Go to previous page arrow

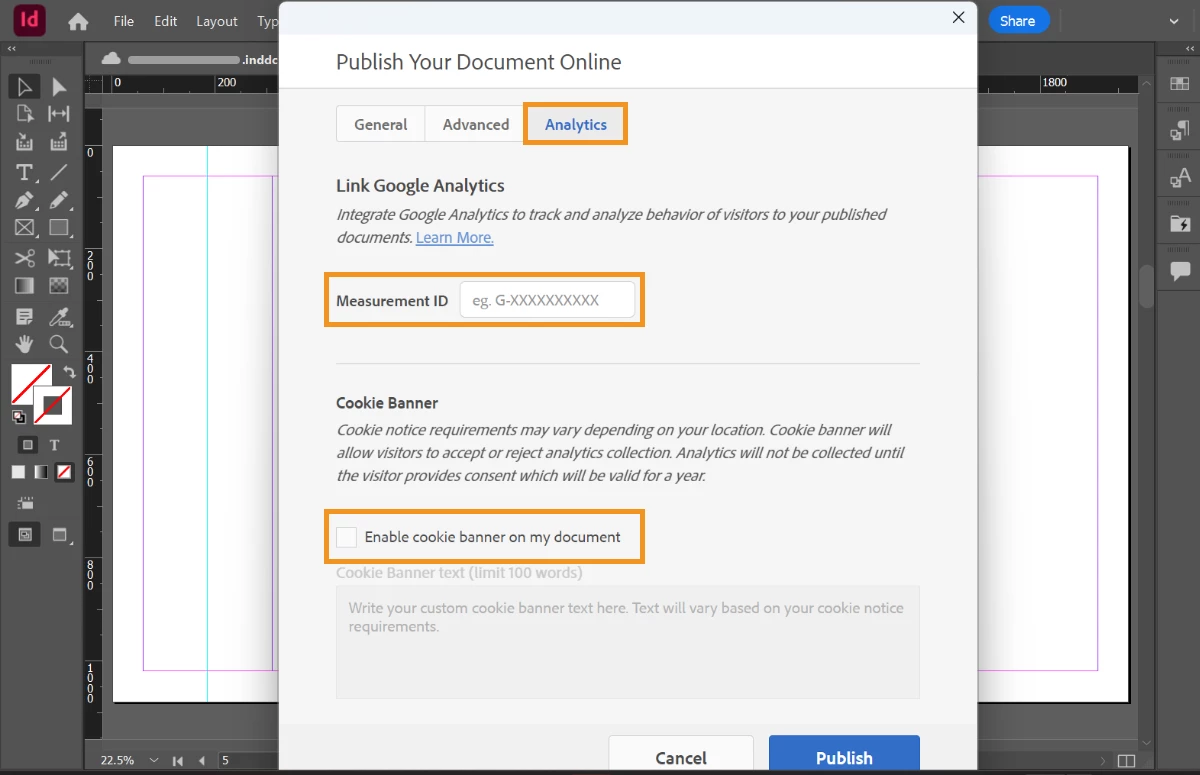(x=202, y=761)
